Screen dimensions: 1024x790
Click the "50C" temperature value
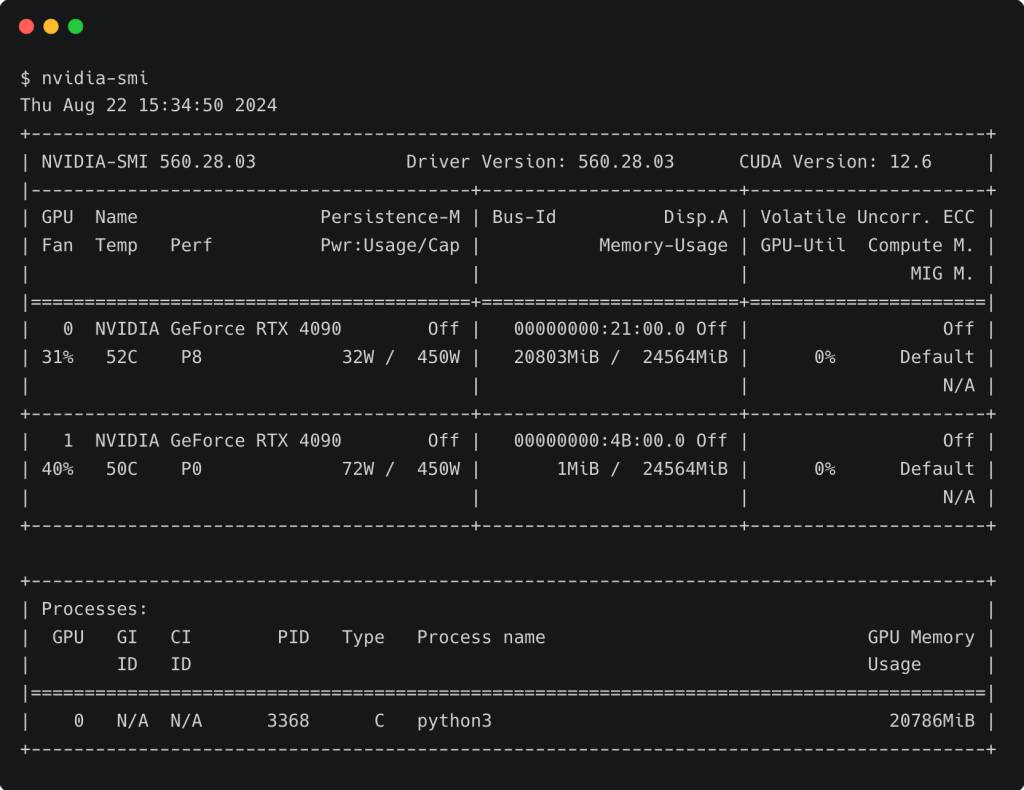pyautogui.click(x=122, y=469)
